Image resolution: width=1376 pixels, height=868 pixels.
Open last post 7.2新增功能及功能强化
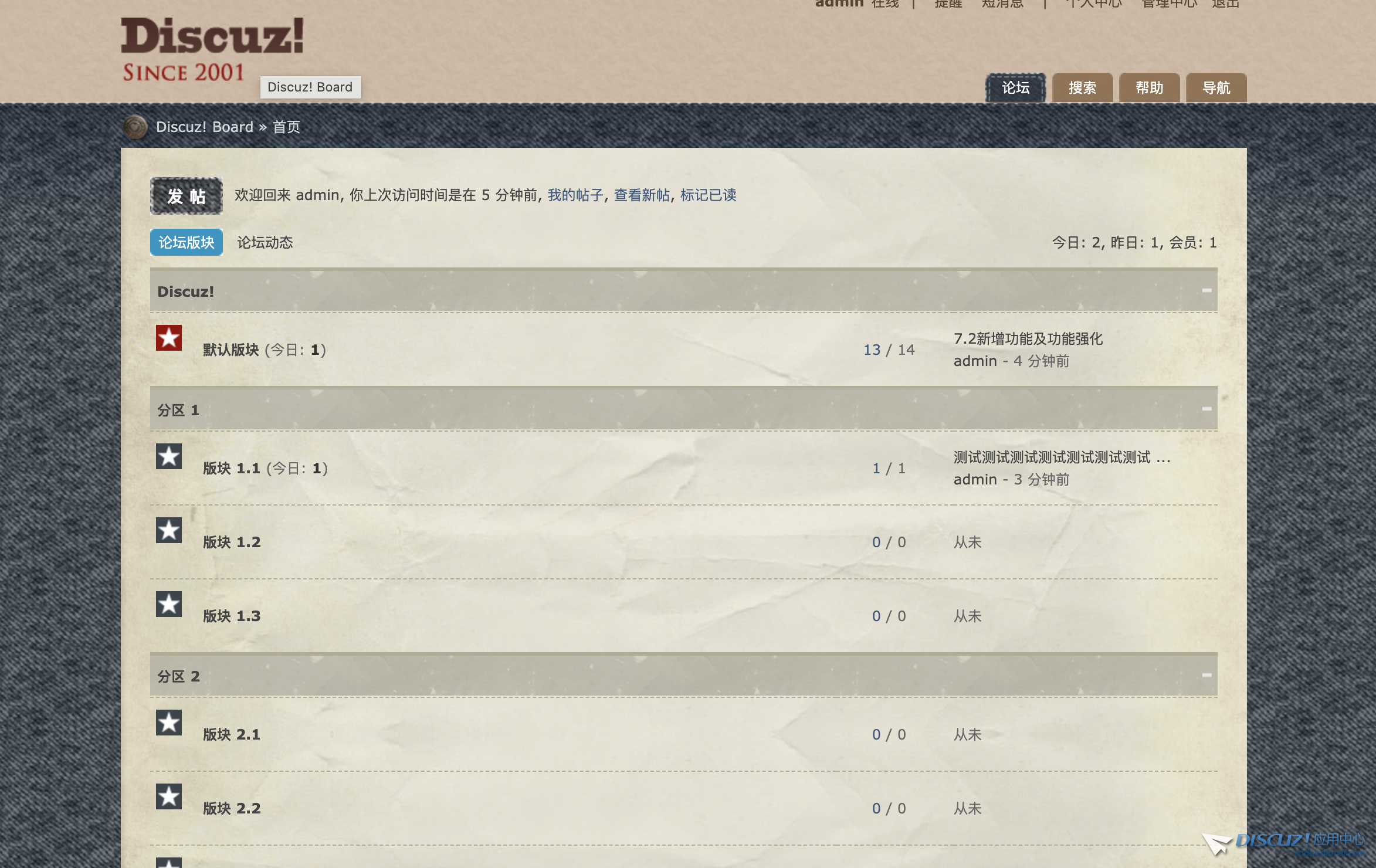click(x=1028, y=339)
